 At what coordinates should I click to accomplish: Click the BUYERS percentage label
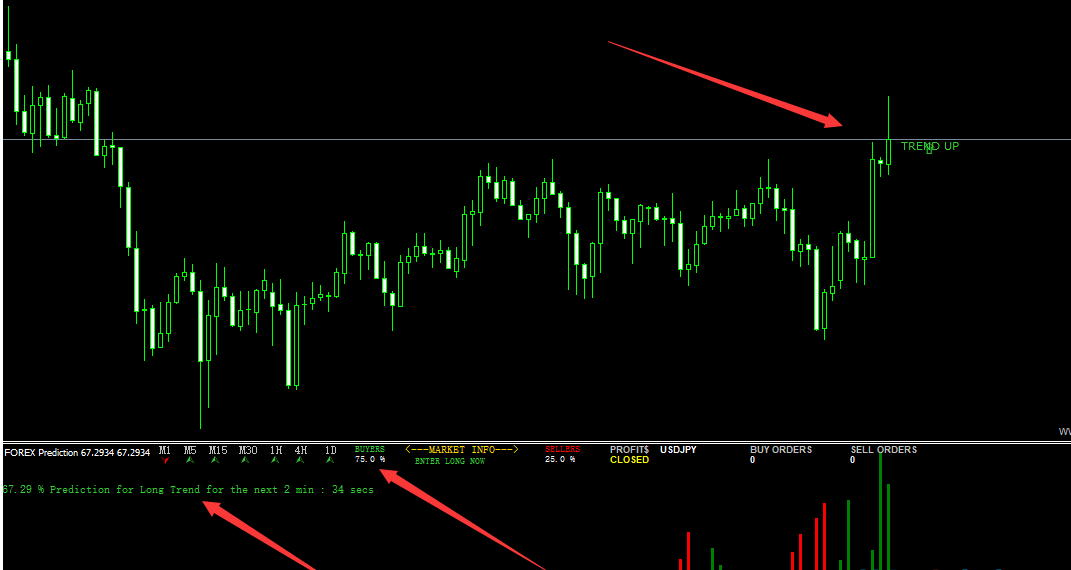tap(369, 460)
